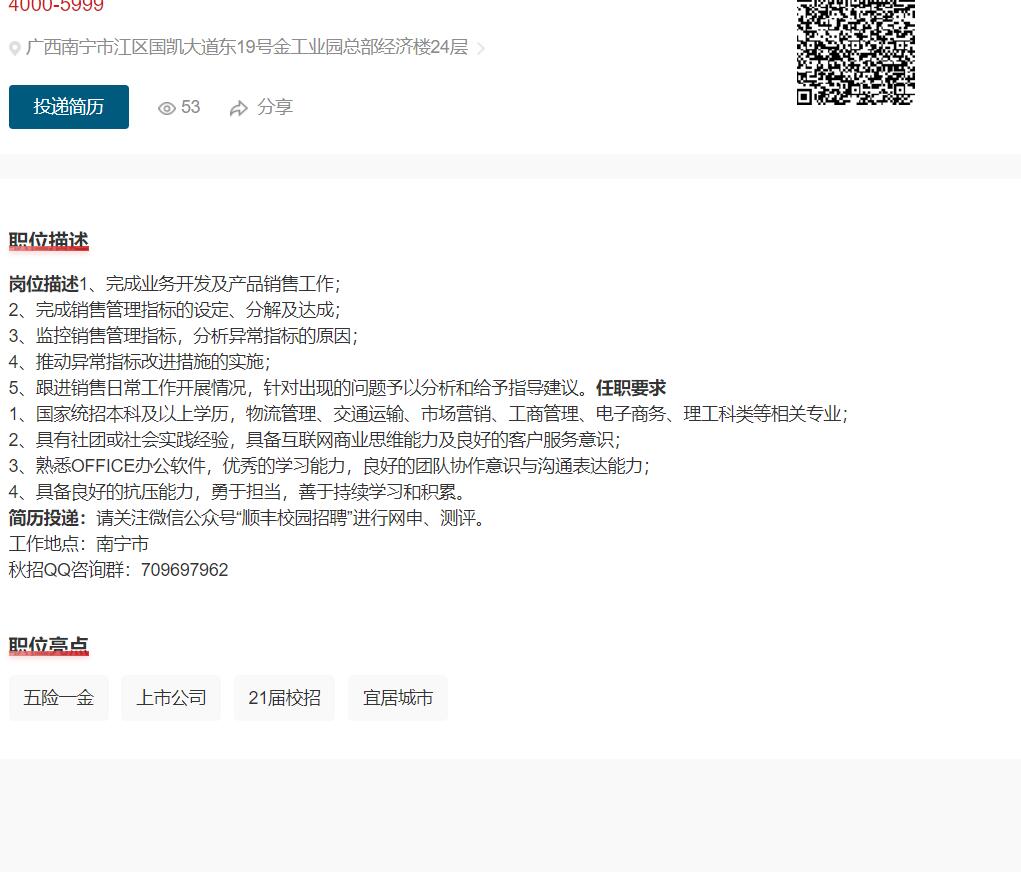Image resolution: width=1021 pixels, height=872 pixels.
Task: Click the 职位描述 section heading
Action: coord(49,241)
